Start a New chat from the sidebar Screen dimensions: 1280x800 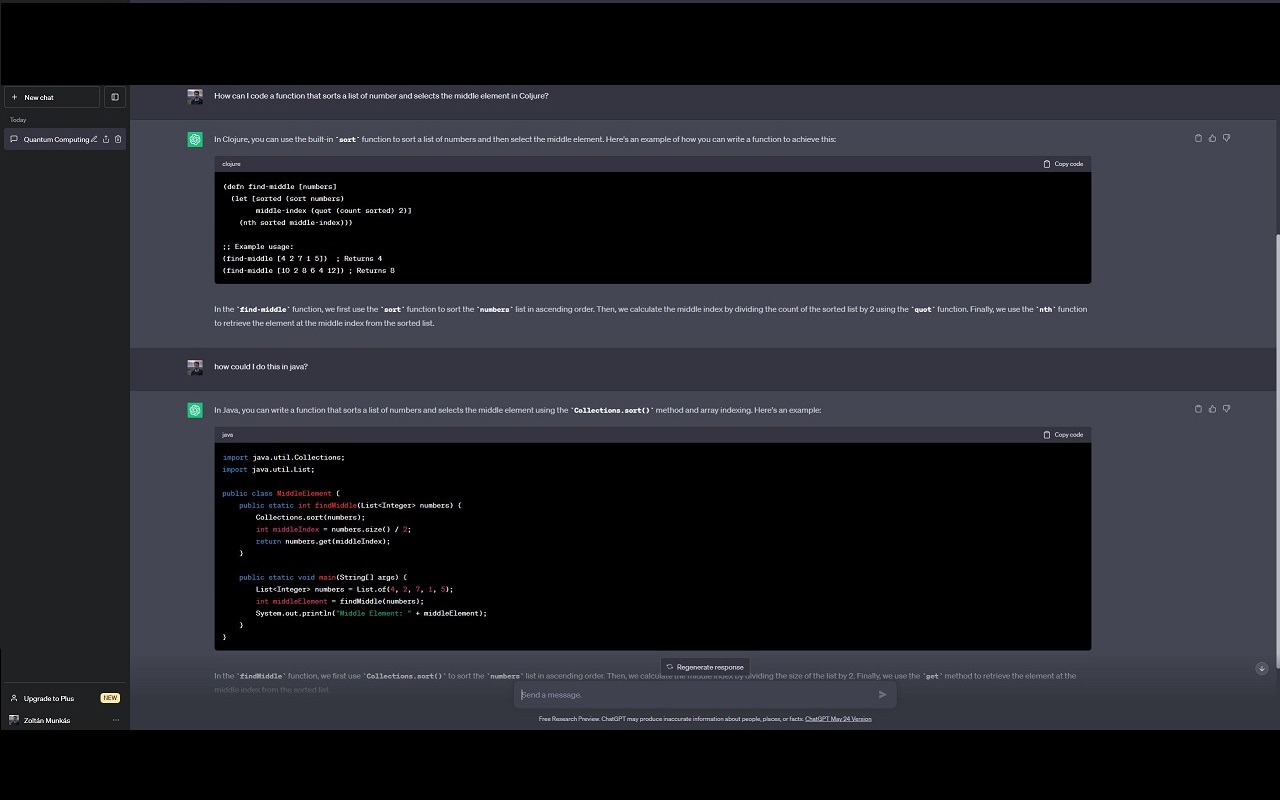tap(52, 97)
